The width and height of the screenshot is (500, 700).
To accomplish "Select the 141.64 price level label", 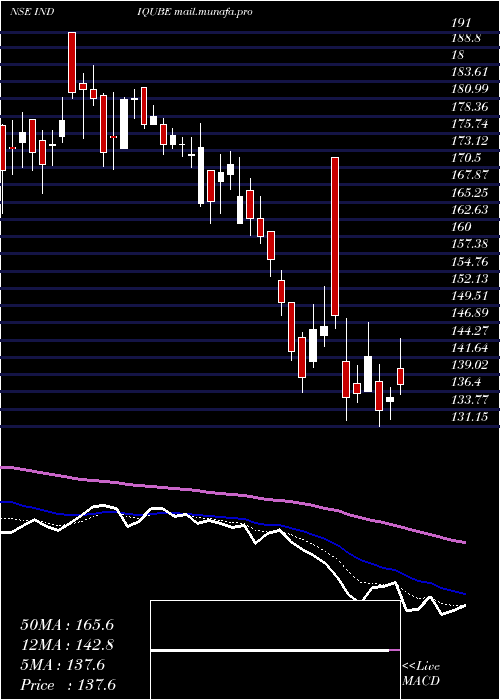I will click(x=469, y=348).
